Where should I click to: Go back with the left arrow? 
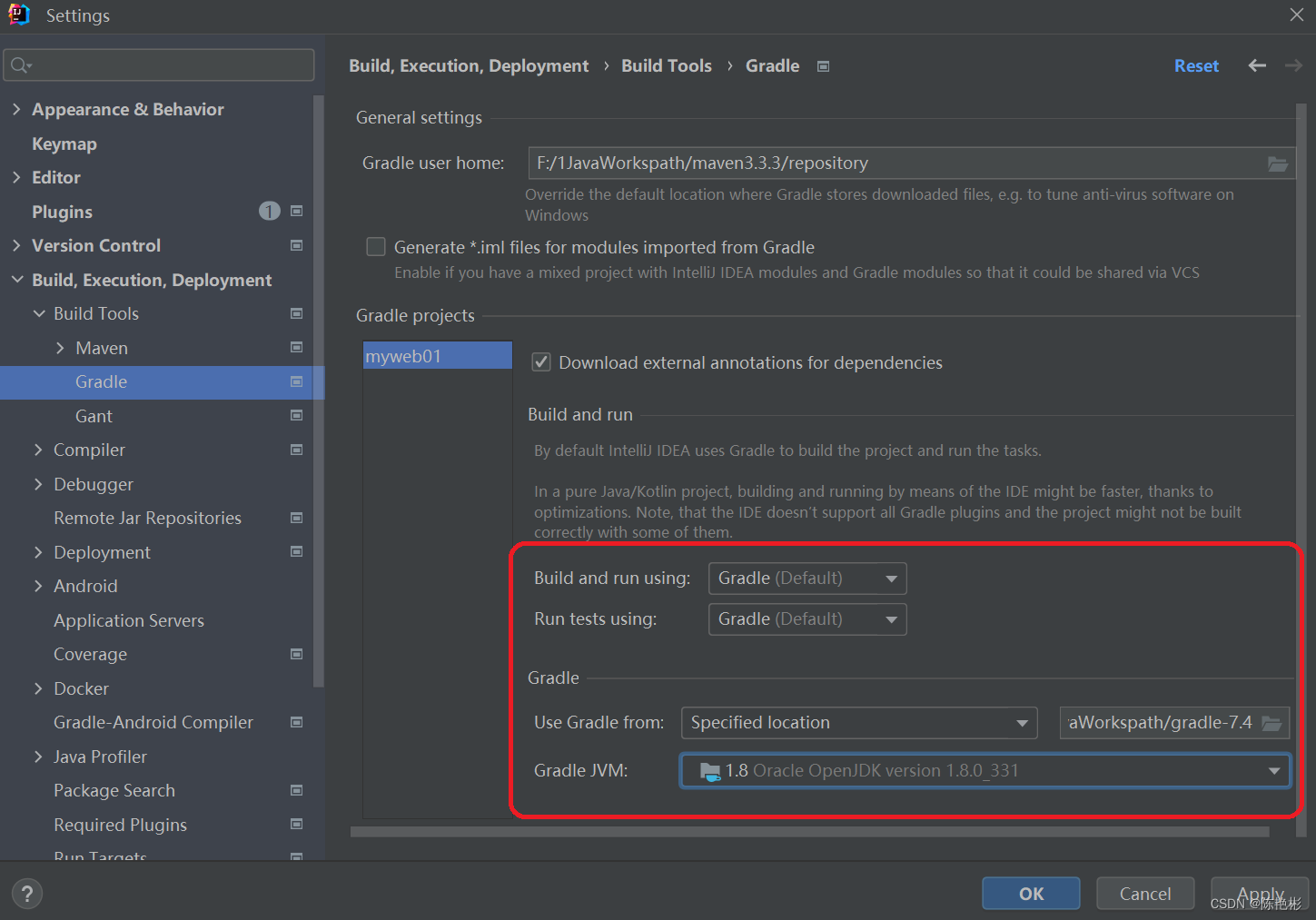pyautogui.click(x=1257, y=65)
